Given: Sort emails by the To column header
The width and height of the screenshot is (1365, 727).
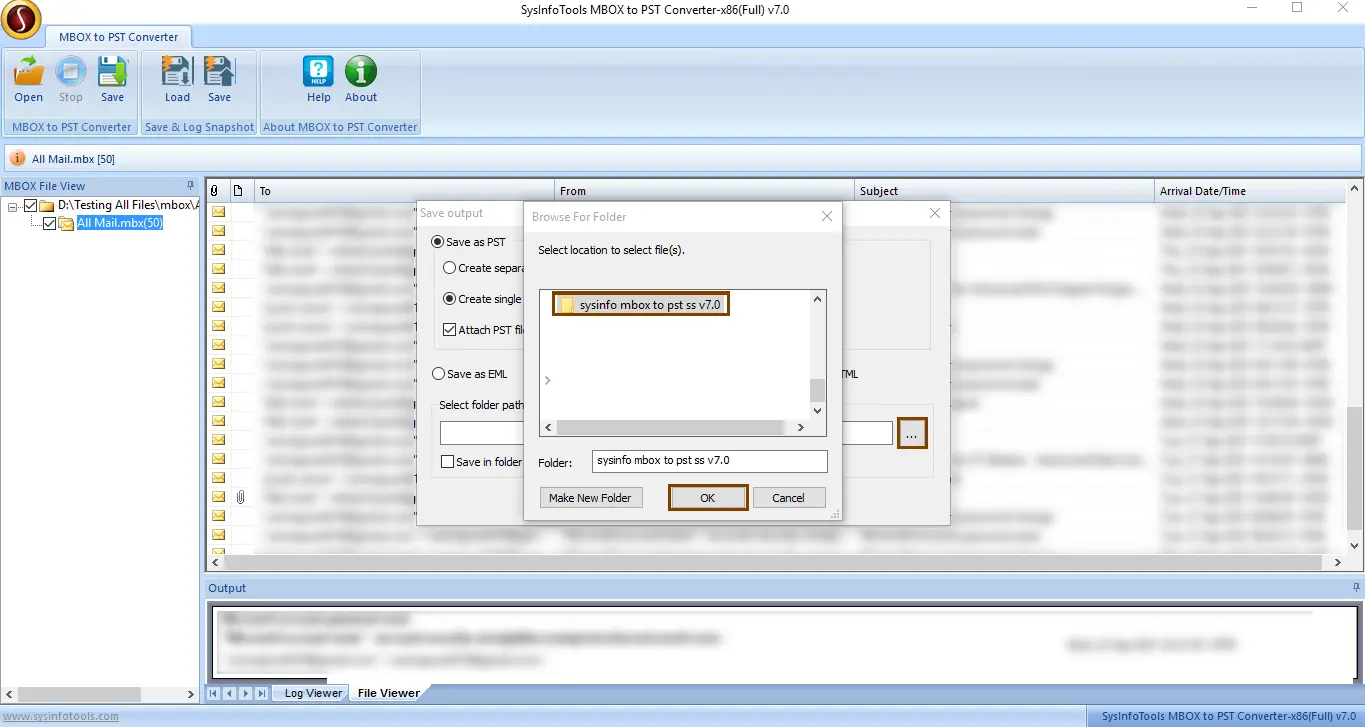Looking at the screenshot, I should (x=405, y=191).
